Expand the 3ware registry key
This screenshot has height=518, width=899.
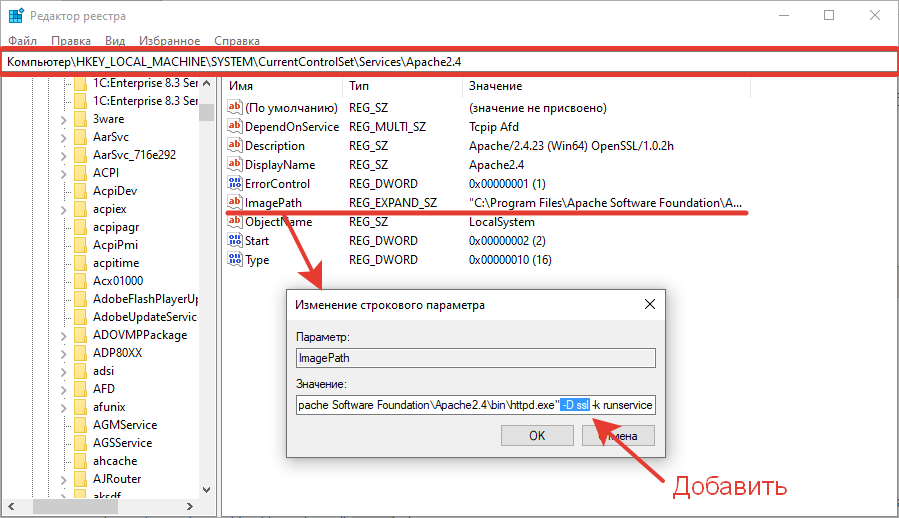click(63, 119)
